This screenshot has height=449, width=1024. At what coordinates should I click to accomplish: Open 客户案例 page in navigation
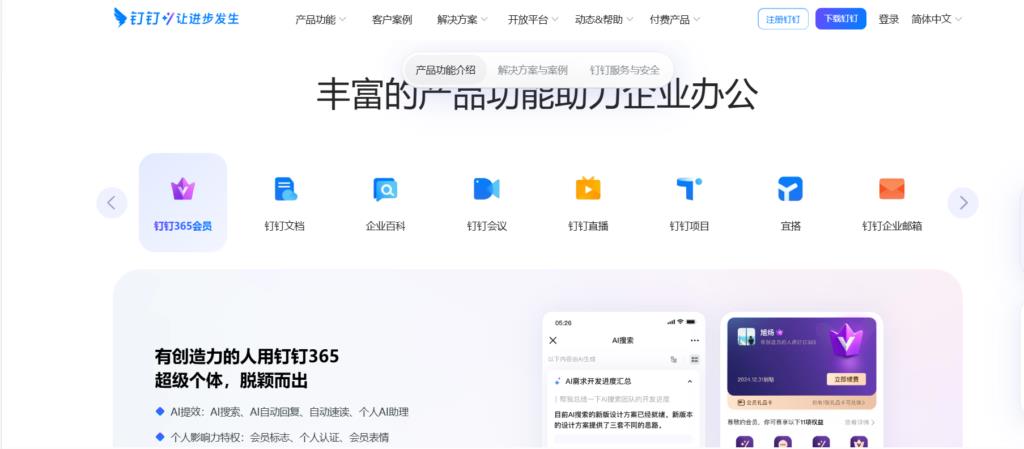click(x=392, y=20)
